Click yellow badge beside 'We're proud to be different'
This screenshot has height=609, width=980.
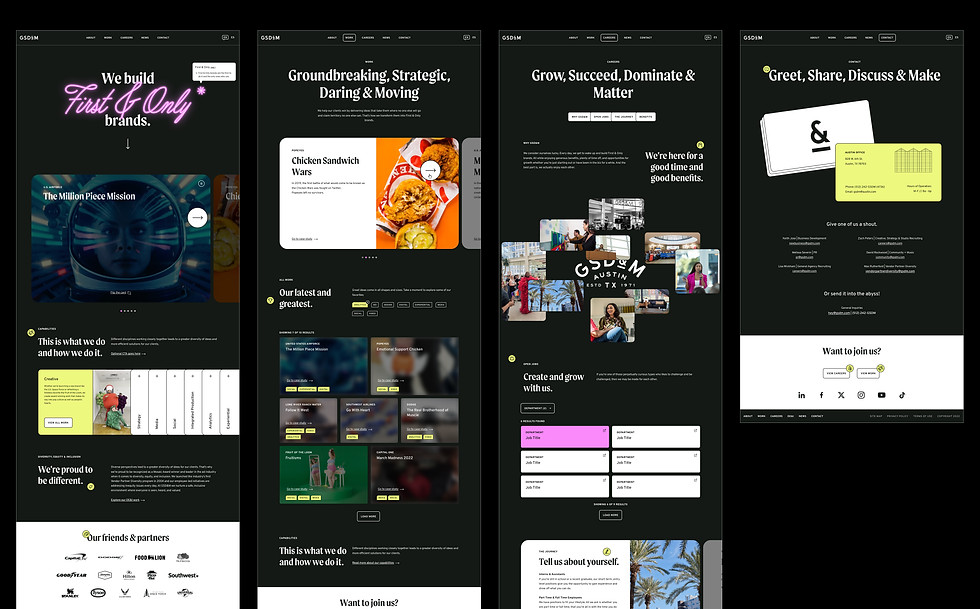91,486
